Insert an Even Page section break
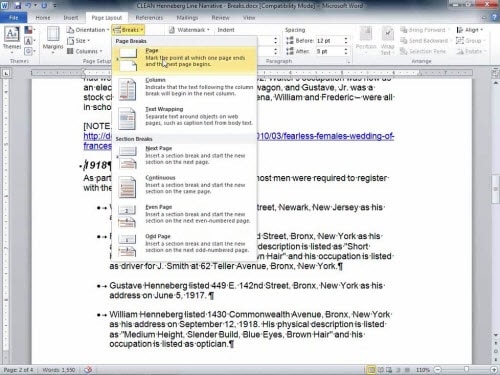The width and height of the screenshot is (500, 375). 184,216
